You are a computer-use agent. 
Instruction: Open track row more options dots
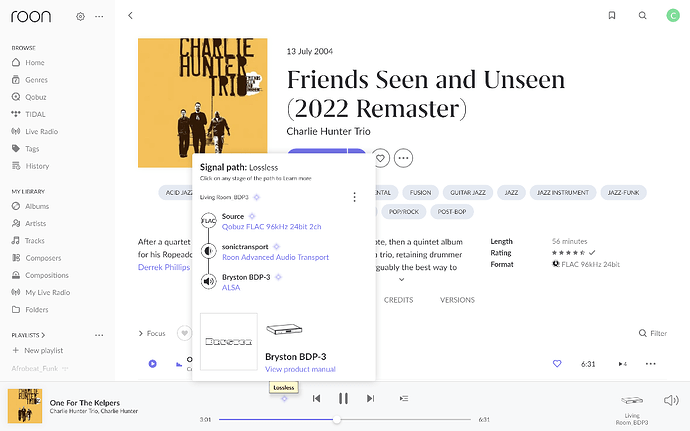pos(651,364)
